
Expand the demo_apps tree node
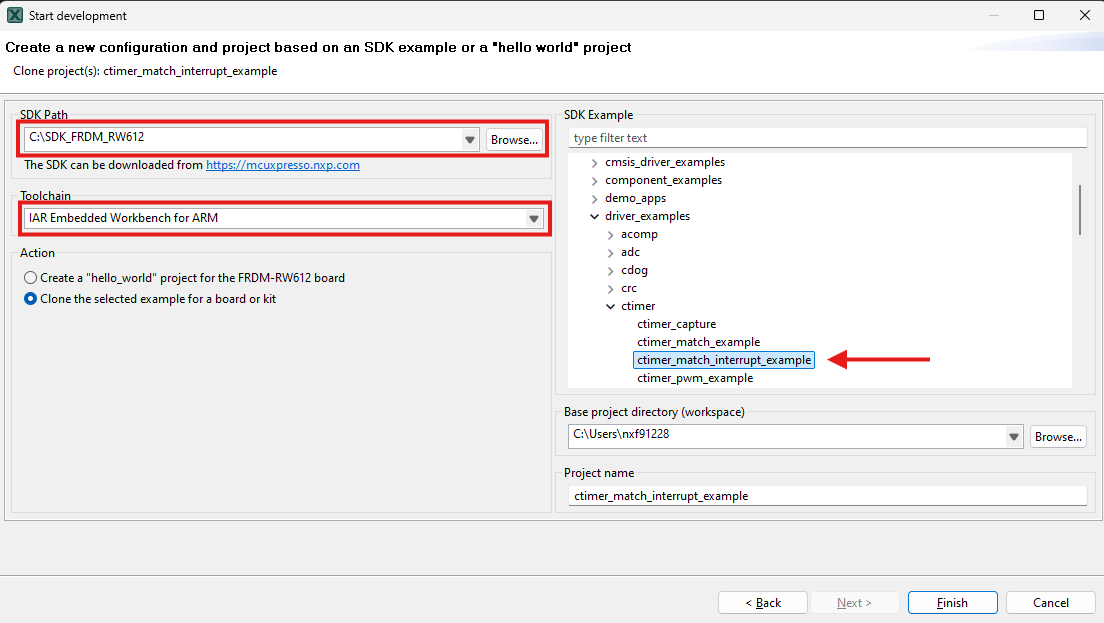point(596,199)
